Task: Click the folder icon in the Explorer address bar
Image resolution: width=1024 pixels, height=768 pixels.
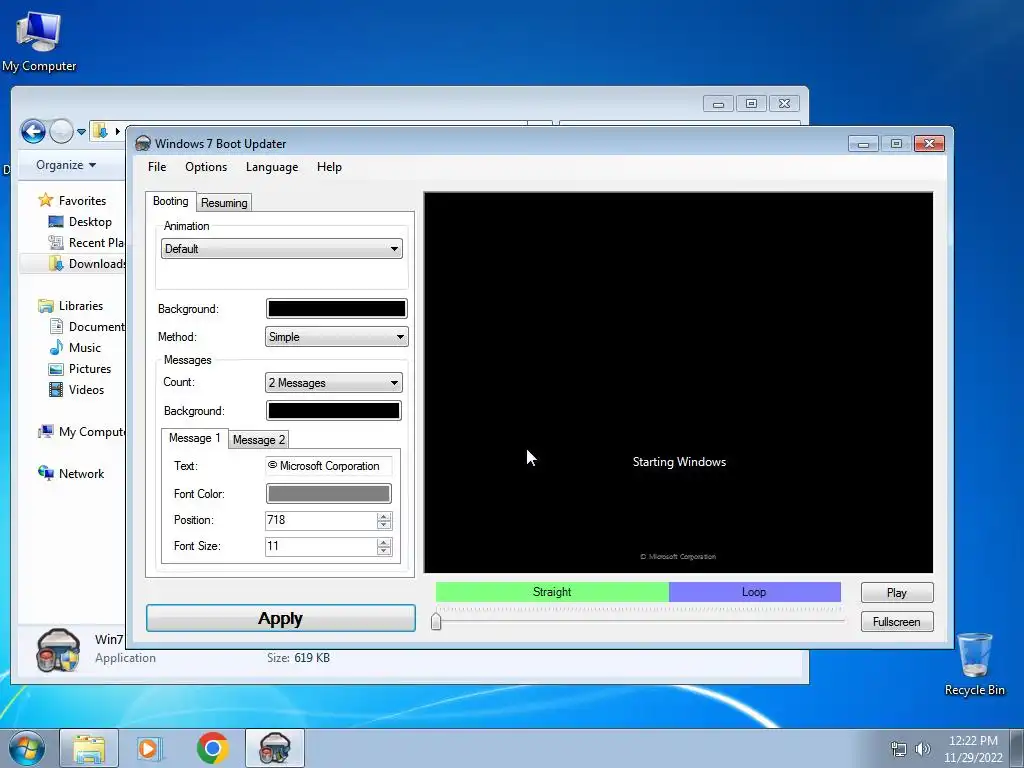Action: click(x=101, y=131)
